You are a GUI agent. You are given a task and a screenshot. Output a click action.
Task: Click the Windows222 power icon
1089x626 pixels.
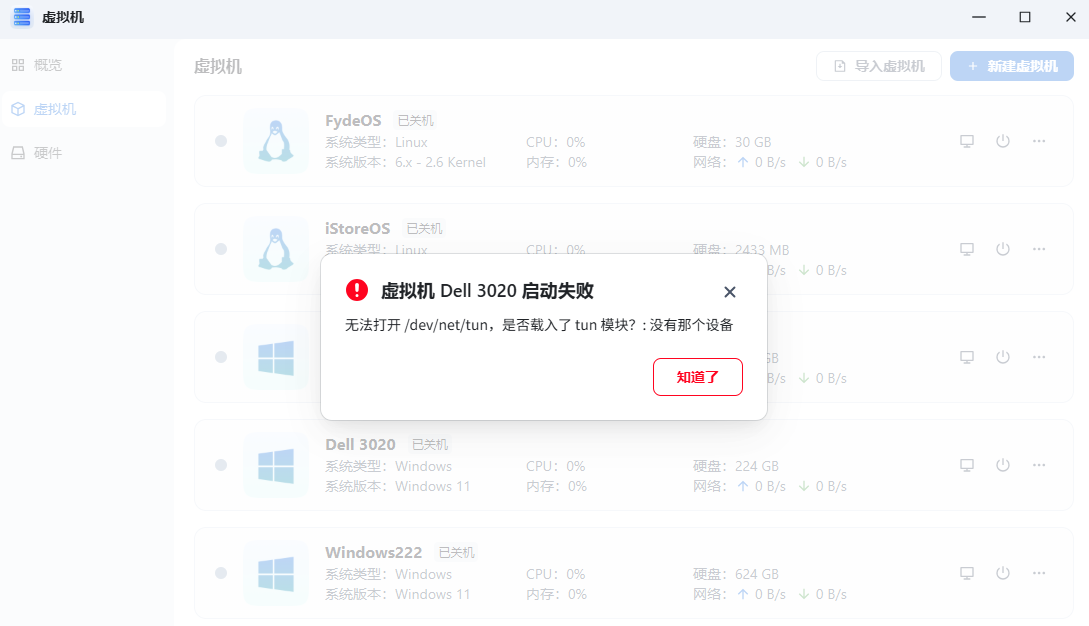pyautogui.click(x=1003, y=573)
